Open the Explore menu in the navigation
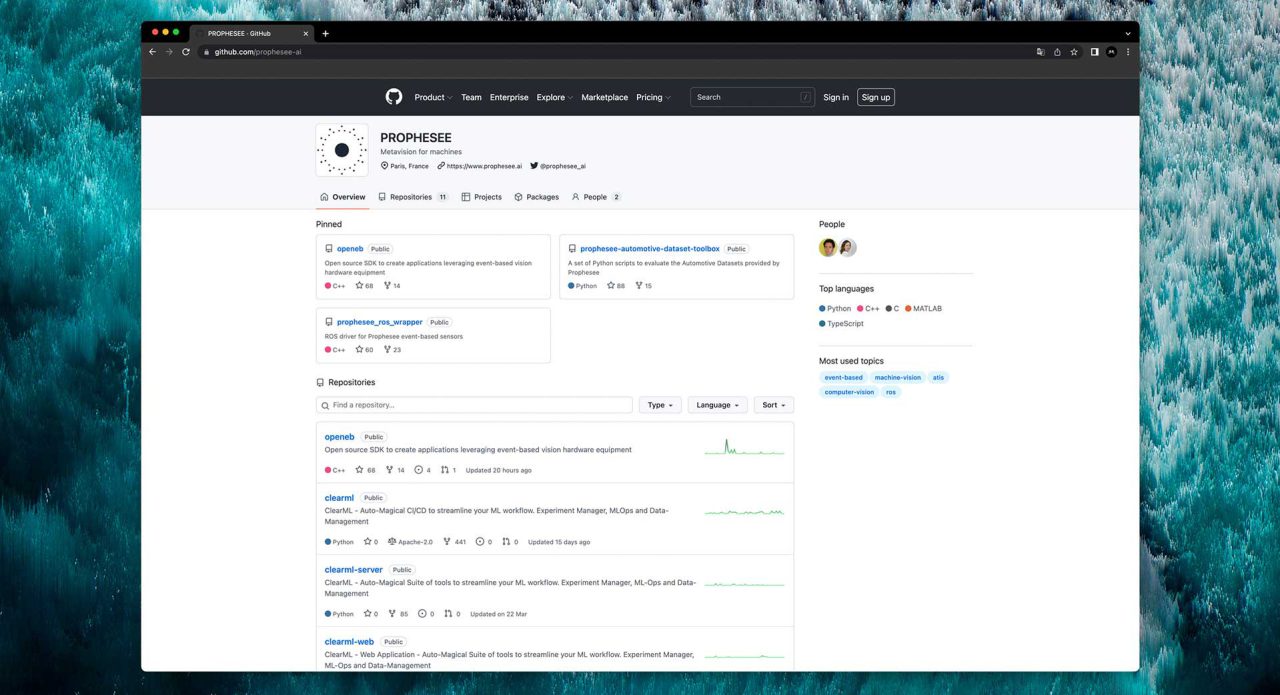 click(553, 97)
